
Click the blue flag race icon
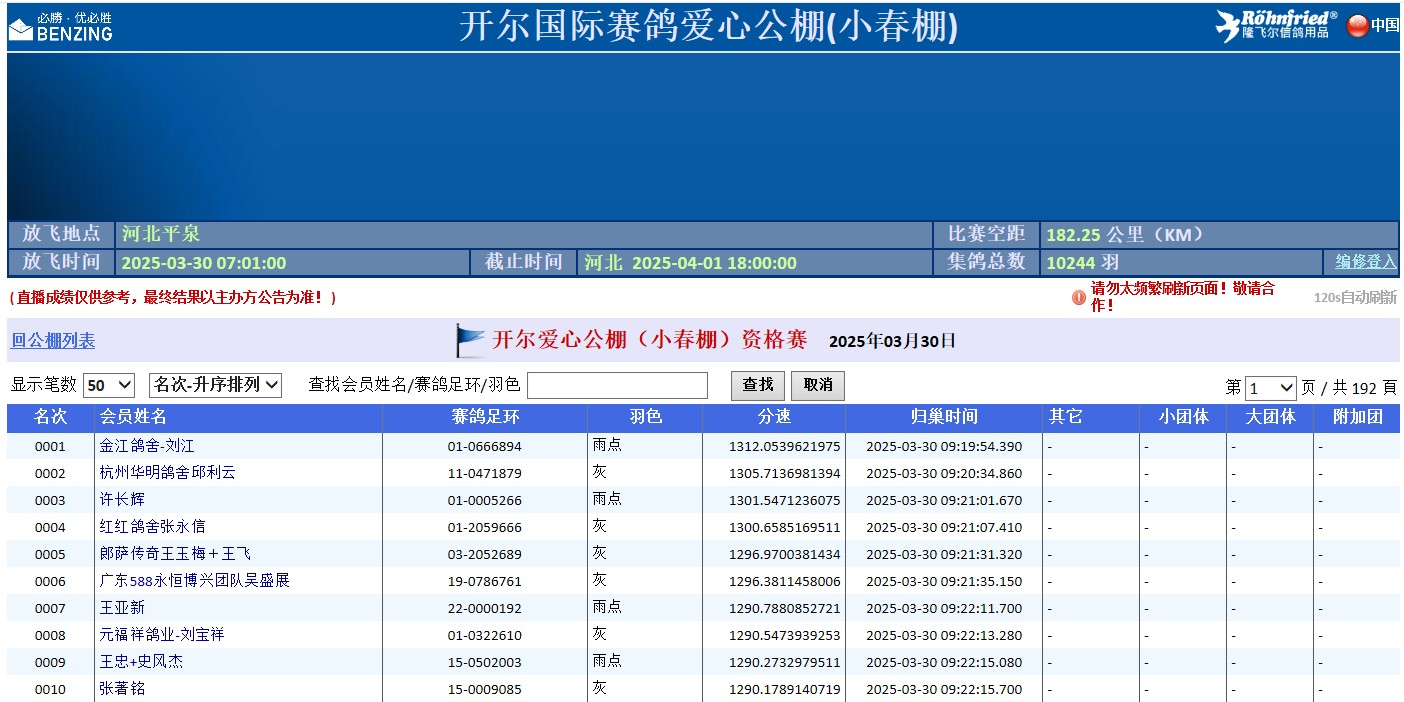pos(469,341)
